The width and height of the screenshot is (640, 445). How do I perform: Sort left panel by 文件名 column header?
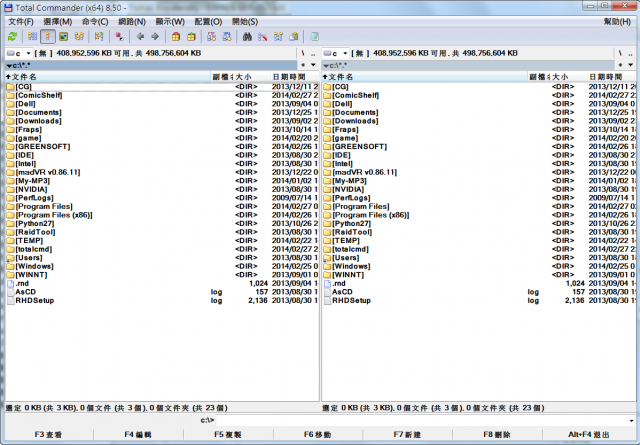point(107,77)
